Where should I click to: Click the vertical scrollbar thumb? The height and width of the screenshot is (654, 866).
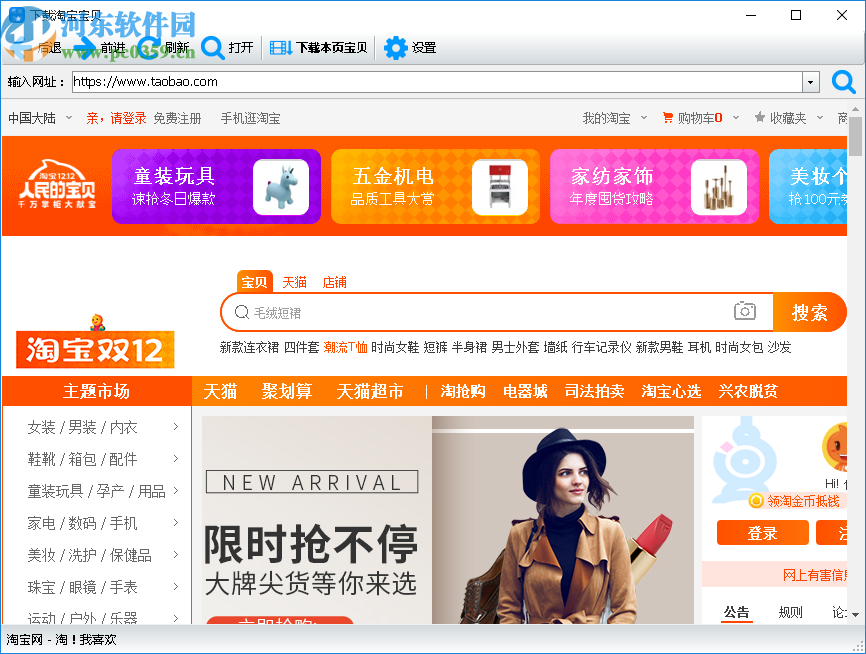(x=856, y=136)
